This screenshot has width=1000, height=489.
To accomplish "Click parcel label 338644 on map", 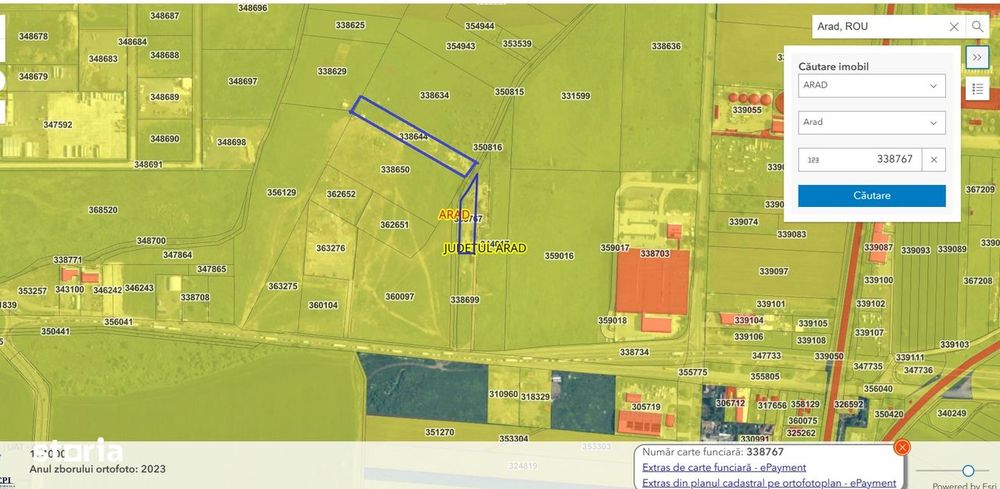I will pos(413,136).
